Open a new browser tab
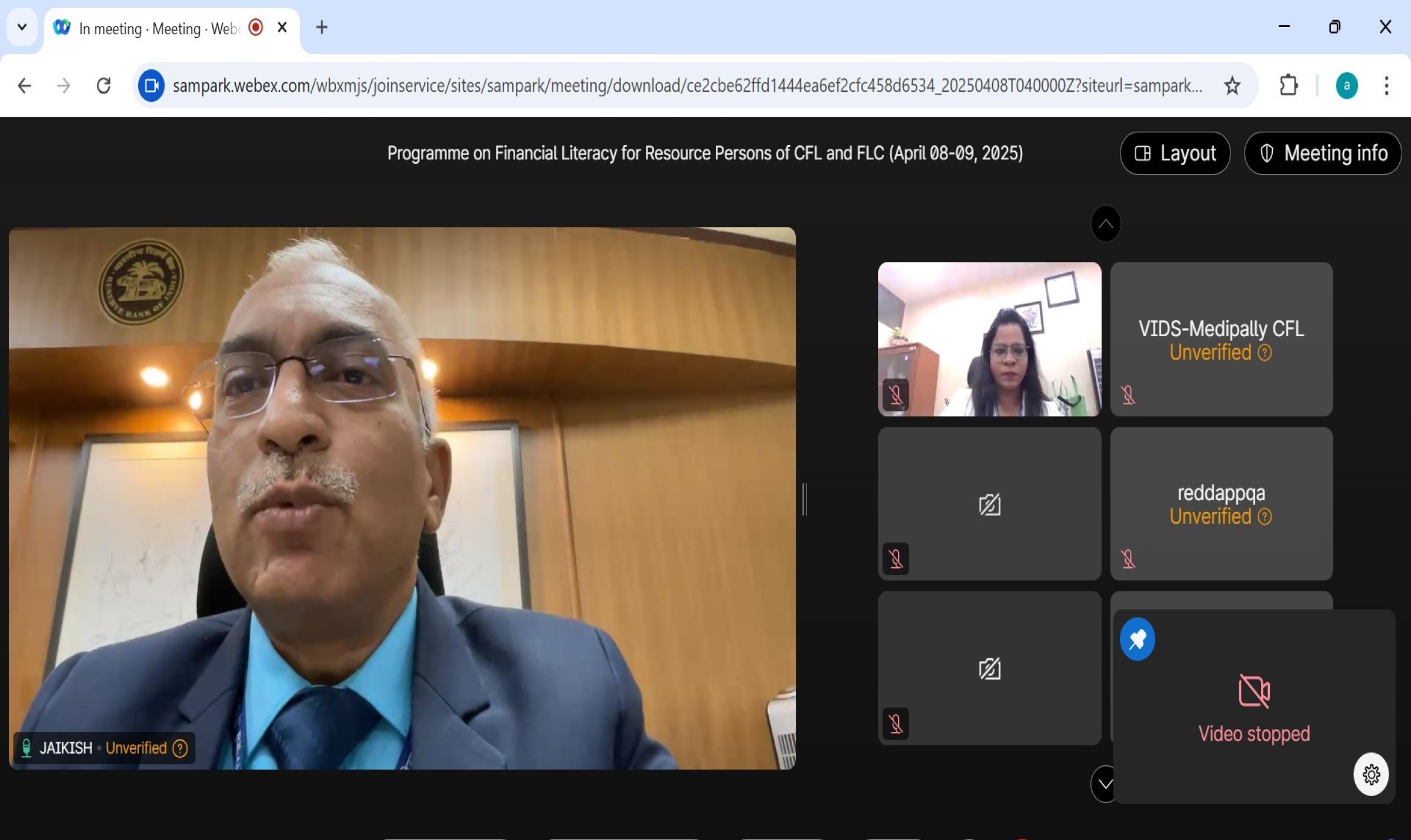Image resolution: width=1411 pixels, height=840 pixels. pos(322,27)
